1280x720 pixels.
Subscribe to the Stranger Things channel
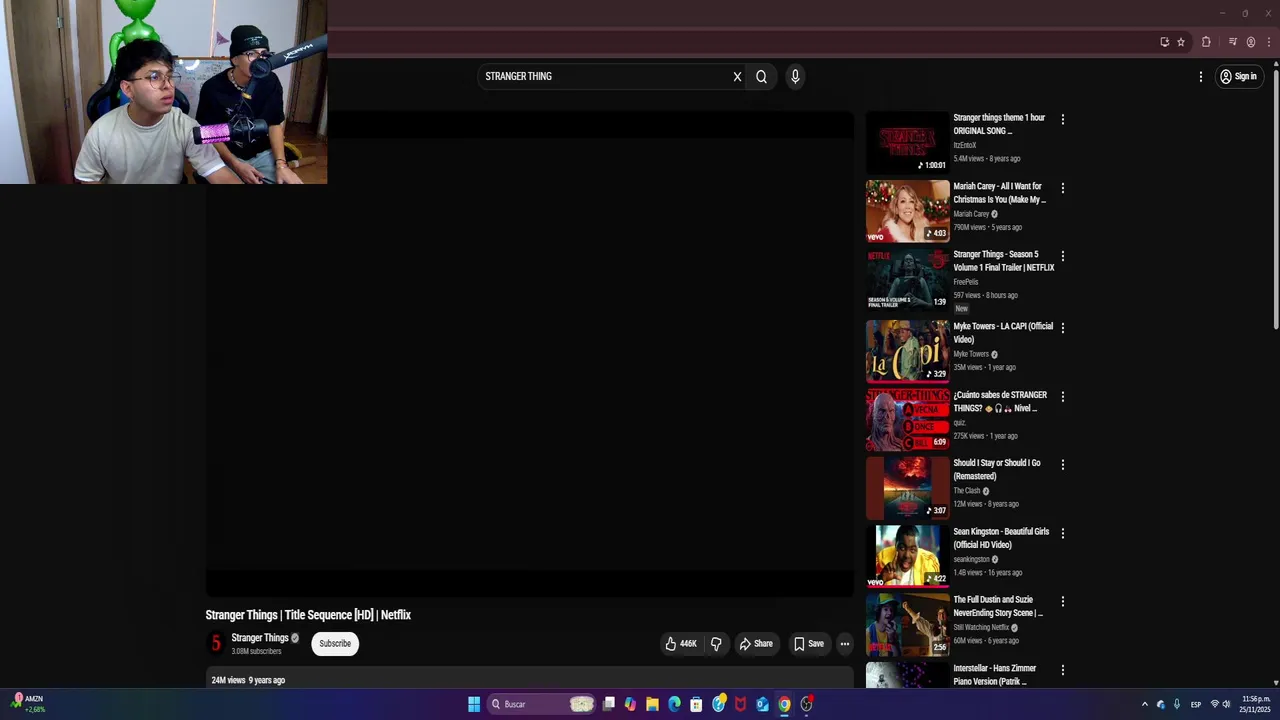pos(335,644)
